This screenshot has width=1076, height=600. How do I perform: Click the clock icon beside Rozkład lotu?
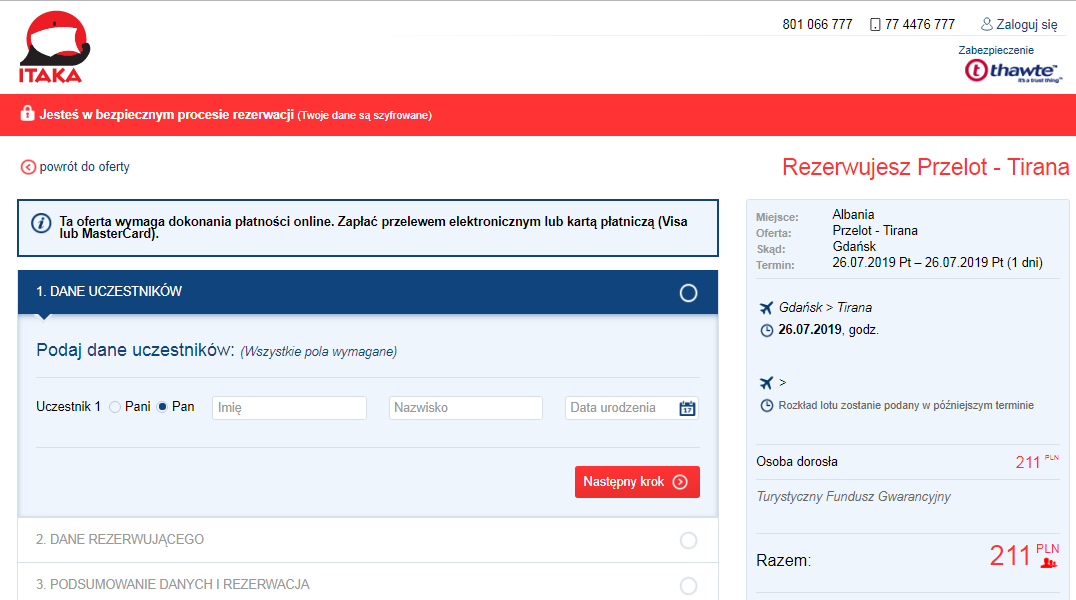tap(767, 406)
